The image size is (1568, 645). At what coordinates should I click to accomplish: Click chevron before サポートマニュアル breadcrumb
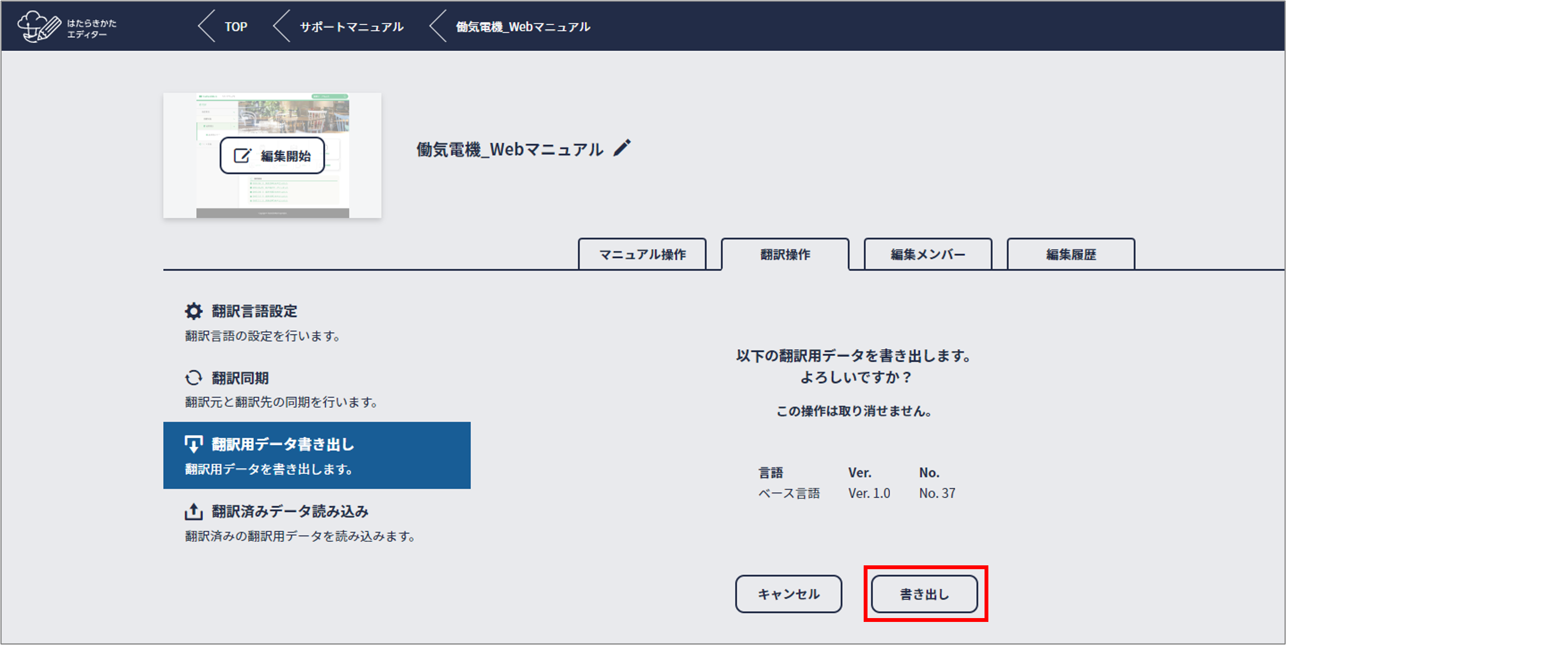pyautogui.click(x=281, y=27)
